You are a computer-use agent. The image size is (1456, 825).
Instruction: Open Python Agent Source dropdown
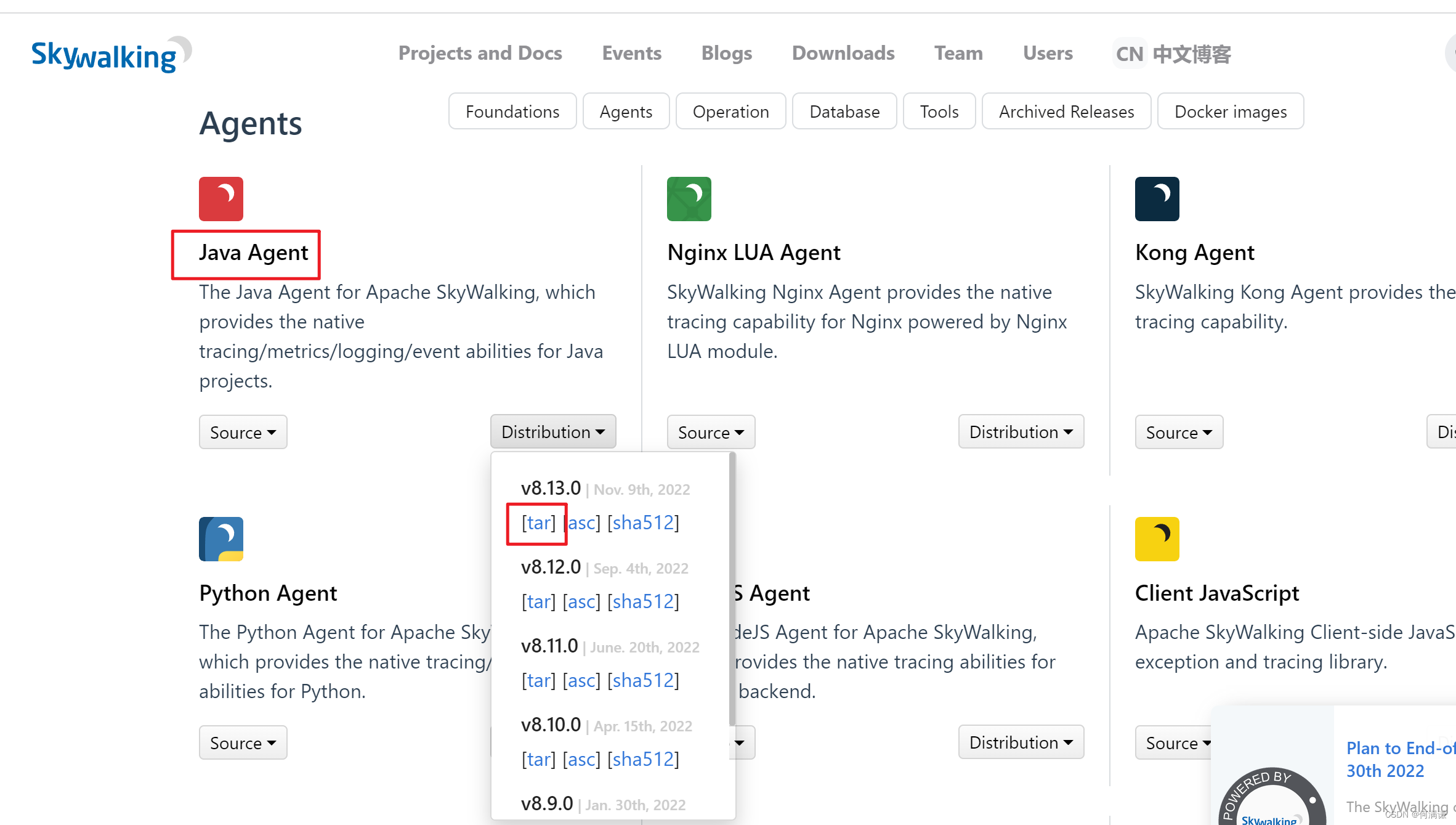[x=243, y=742]
